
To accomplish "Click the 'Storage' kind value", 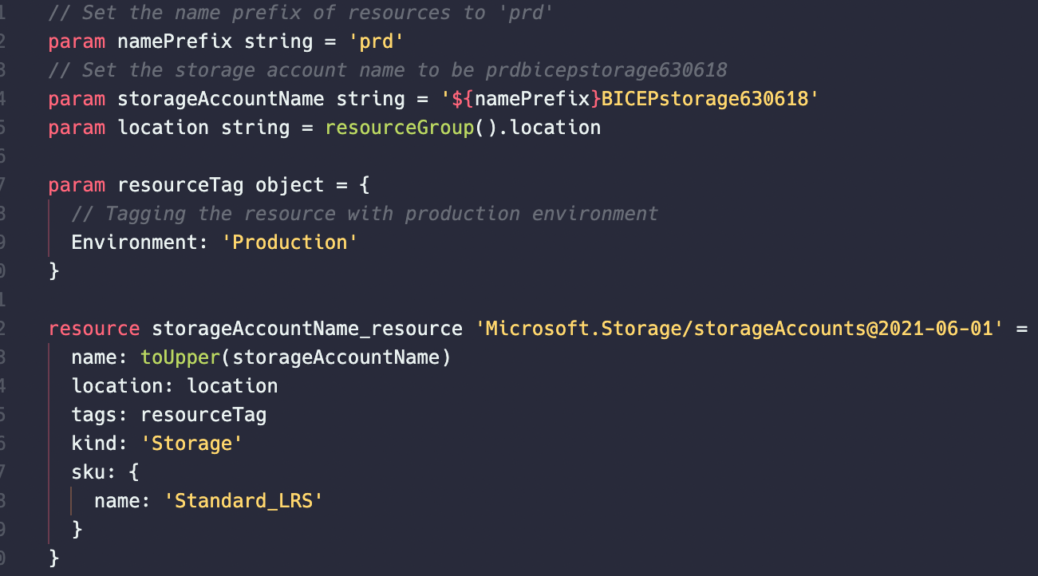I will click(x=191, y=444).
